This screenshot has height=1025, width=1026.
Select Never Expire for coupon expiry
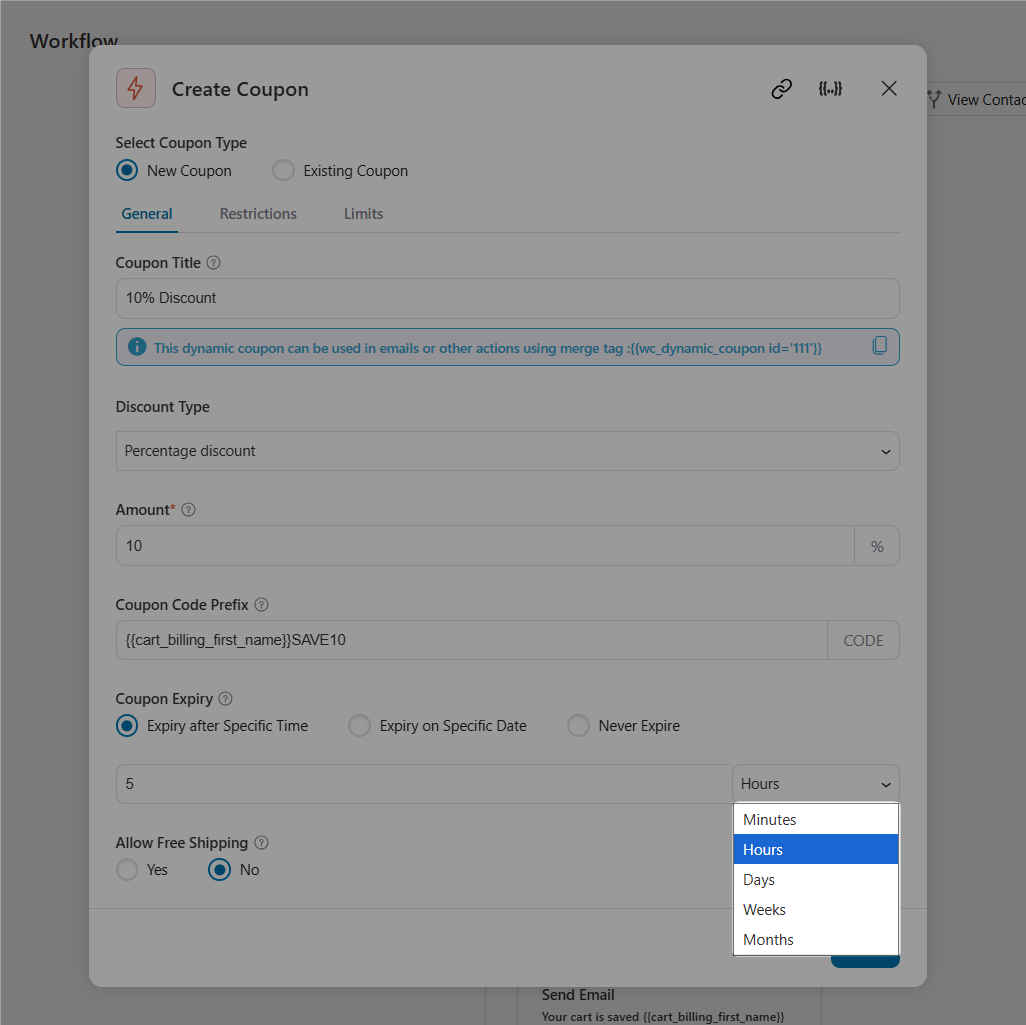pyautogui.click(x=578, y=726)
